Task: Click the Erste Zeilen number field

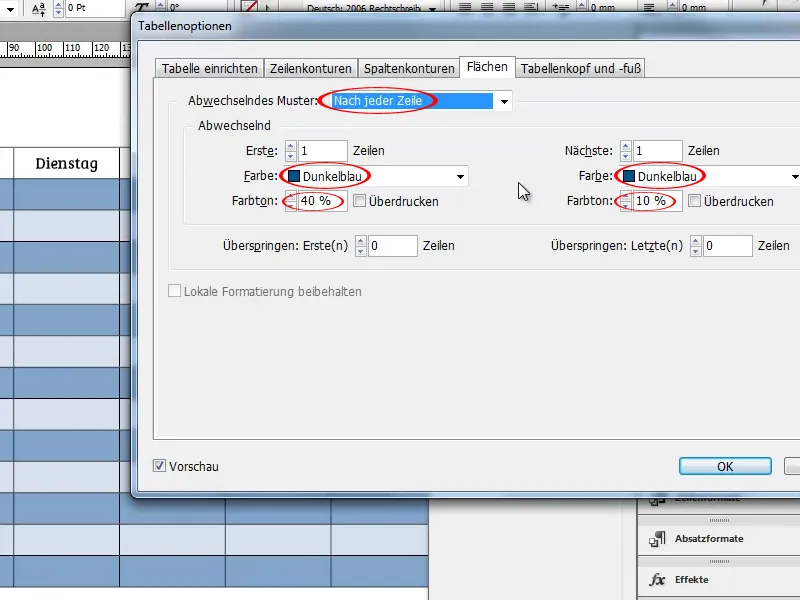Action: pos(322,151)
